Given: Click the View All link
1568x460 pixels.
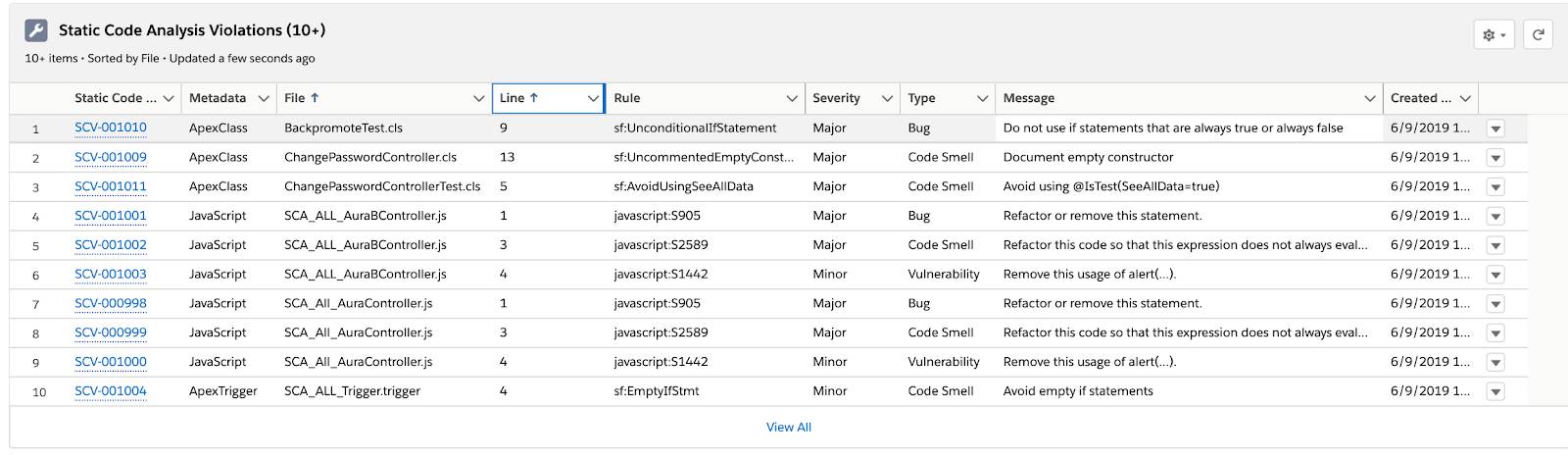Looking at the screenshot, I should 789,427.
